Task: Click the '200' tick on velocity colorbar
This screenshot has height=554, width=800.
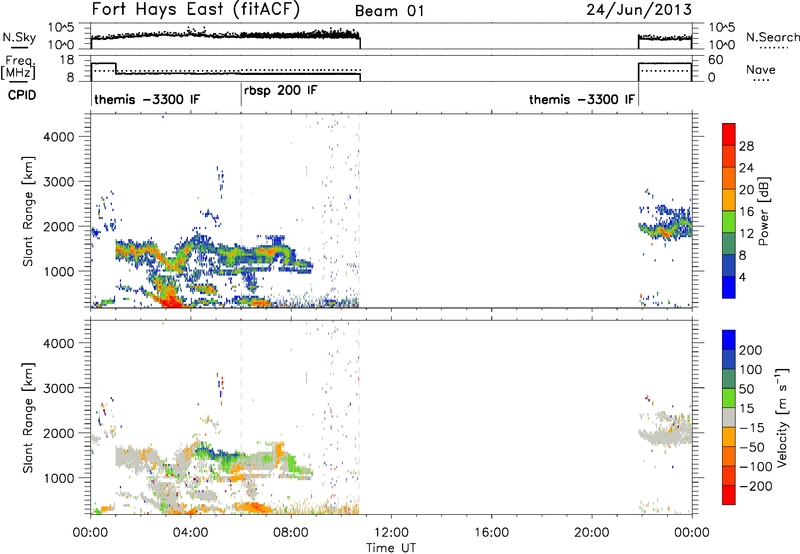Action: [x=751, y=350]
